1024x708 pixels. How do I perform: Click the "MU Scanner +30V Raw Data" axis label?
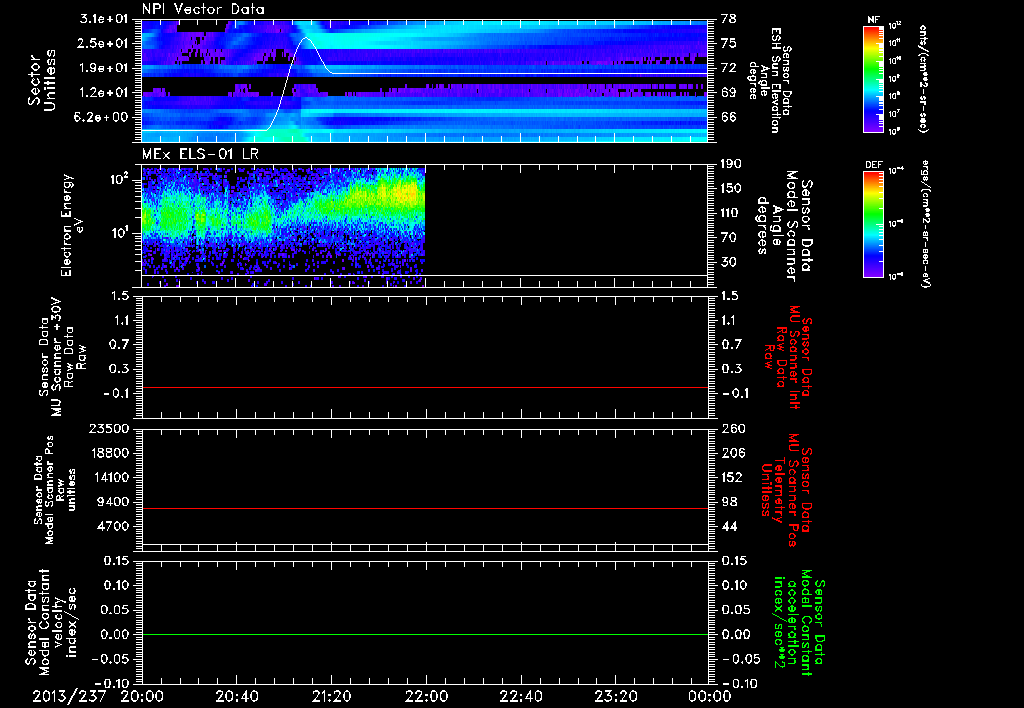click(x=61, y=357)
